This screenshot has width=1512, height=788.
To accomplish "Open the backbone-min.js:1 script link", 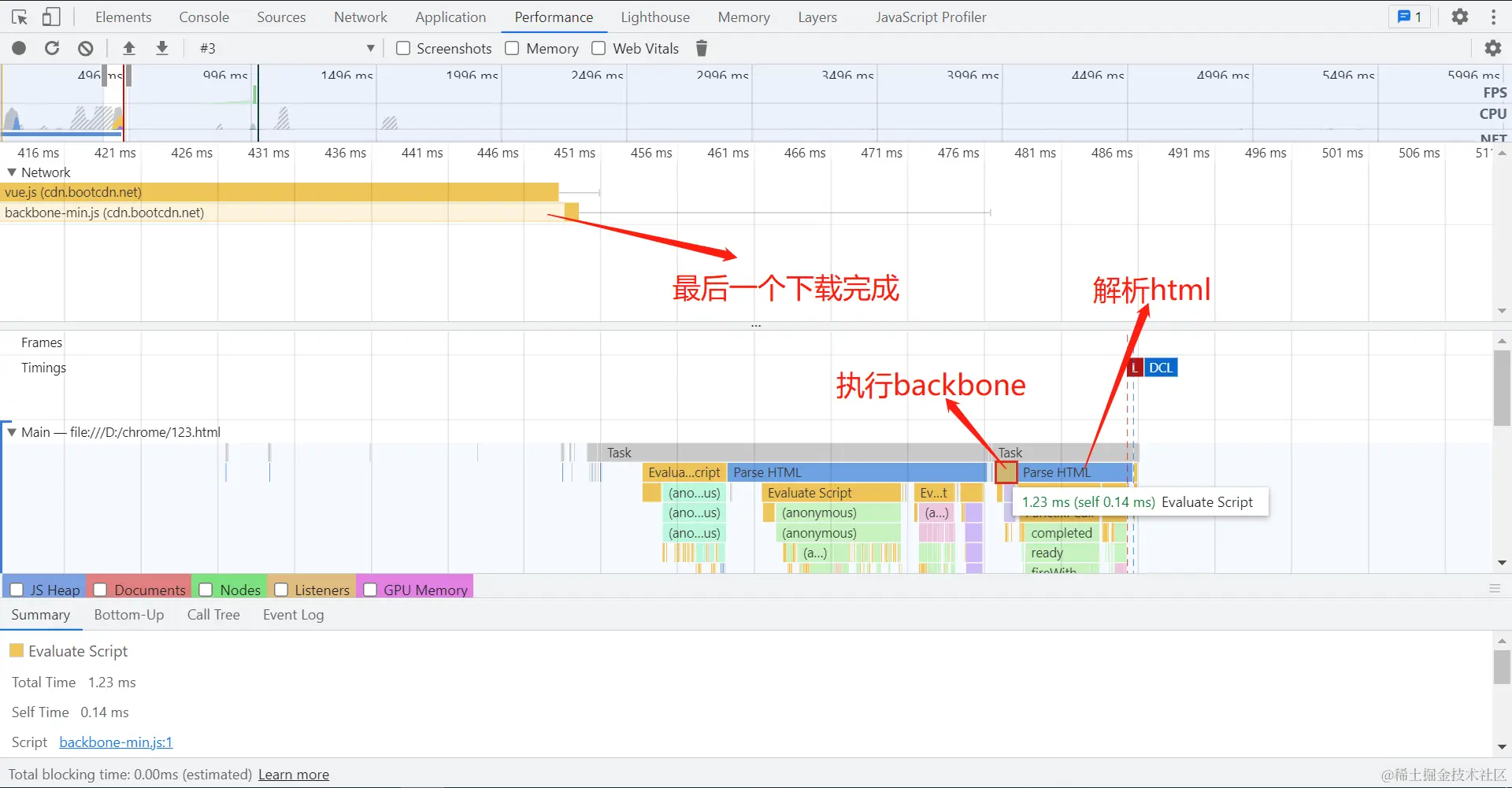I will 116,742.
